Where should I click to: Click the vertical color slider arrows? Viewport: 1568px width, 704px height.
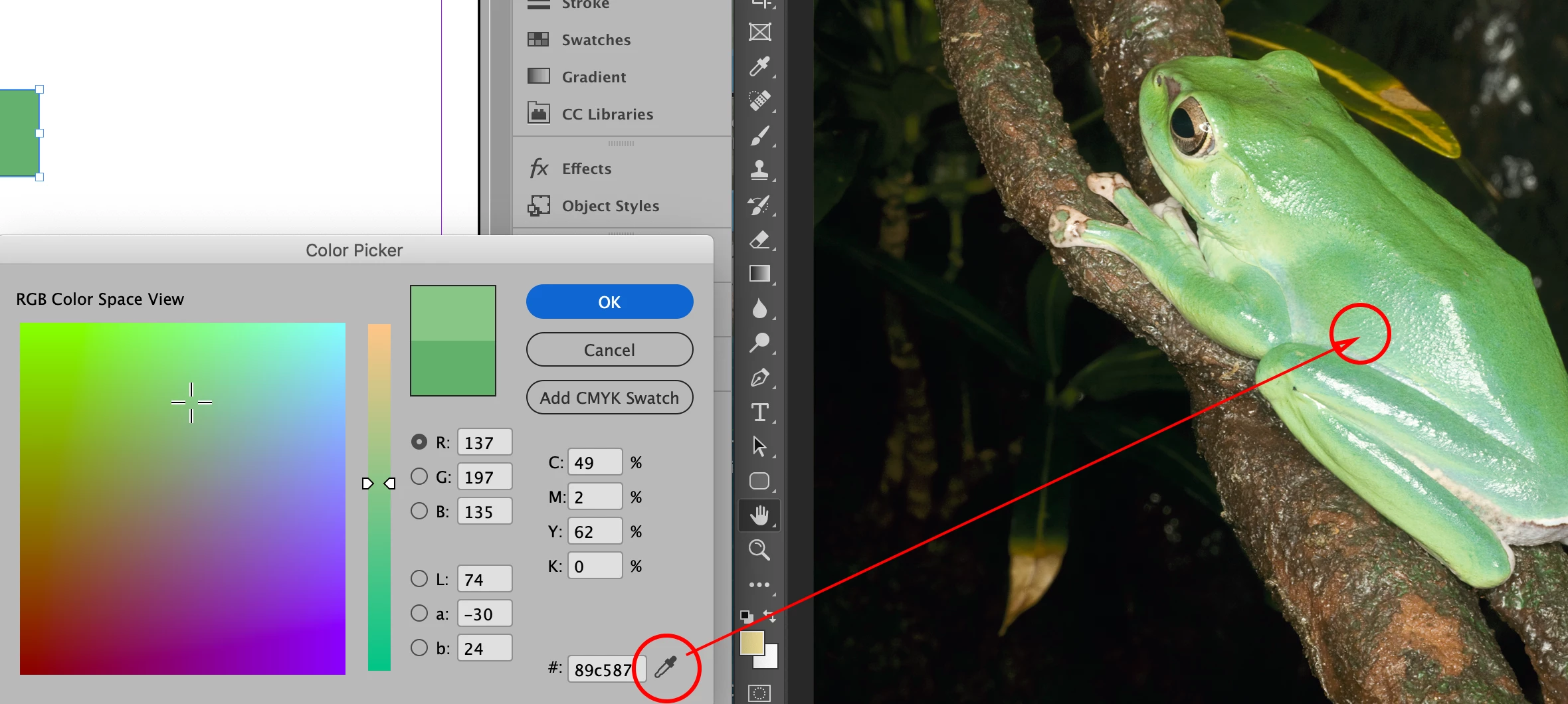(x=379, y=484)
